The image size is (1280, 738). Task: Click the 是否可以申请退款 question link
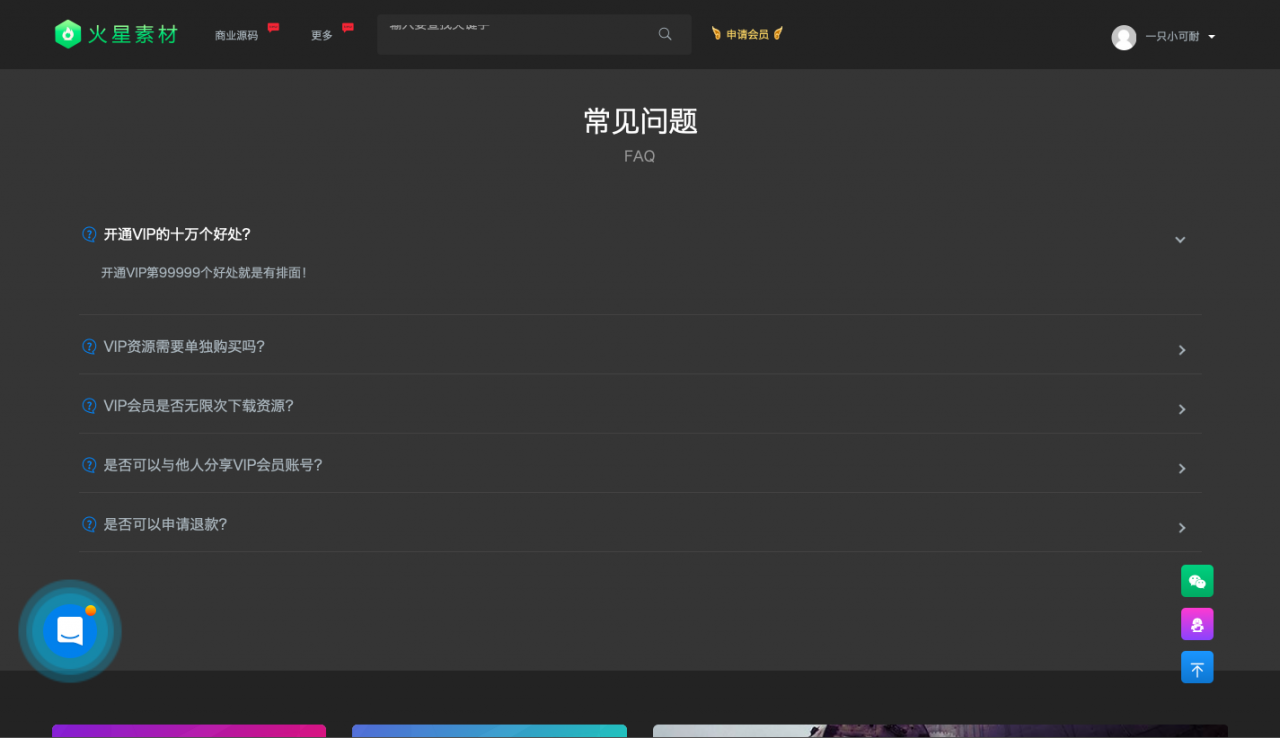165,524
